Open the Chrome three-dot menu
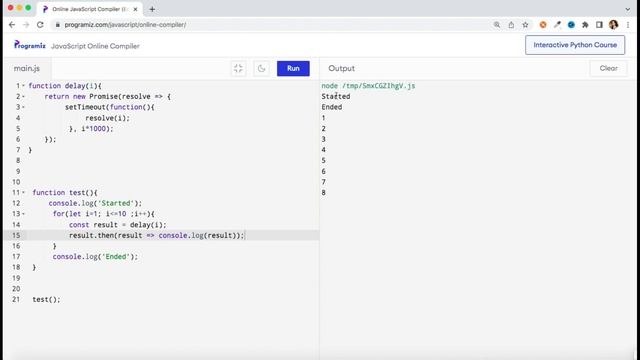The image size is (640, 360). 628,25
